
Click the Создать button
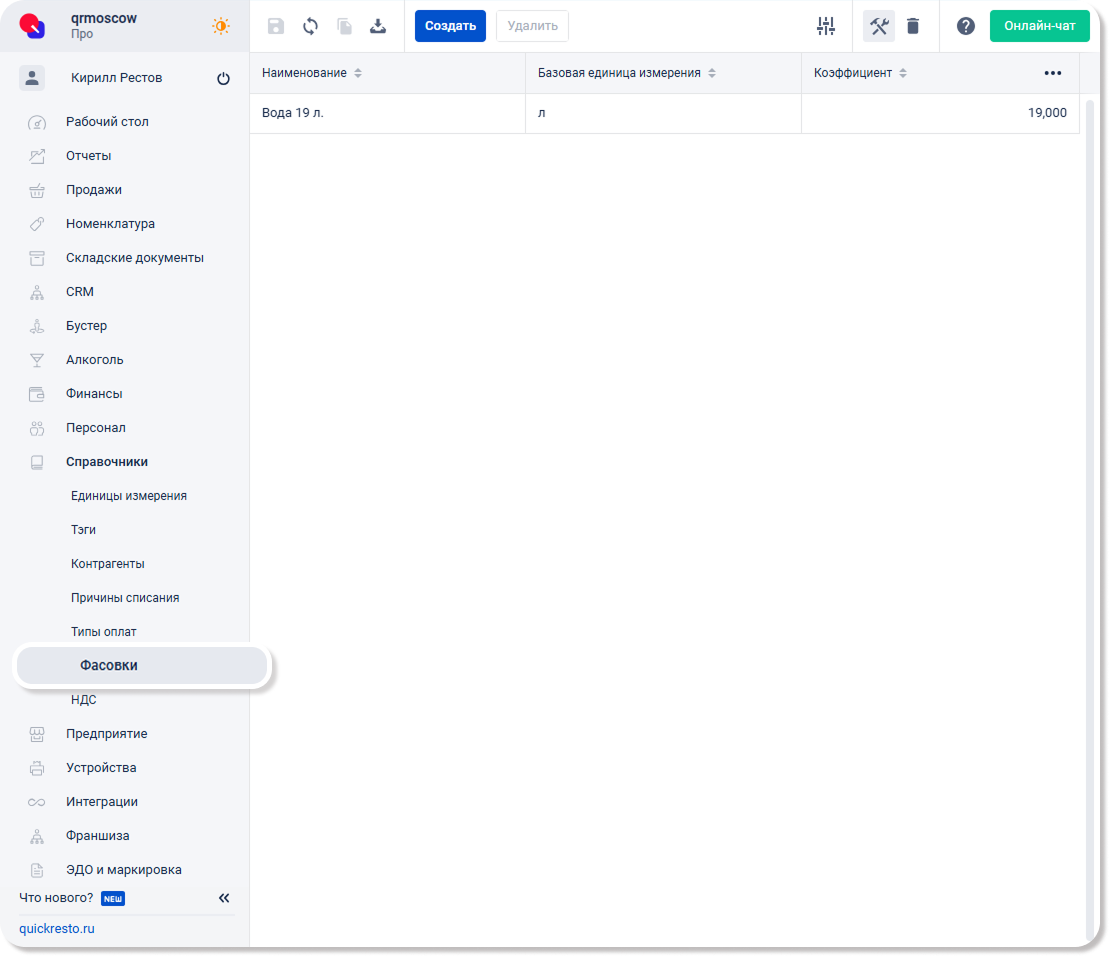click(450, 26)
